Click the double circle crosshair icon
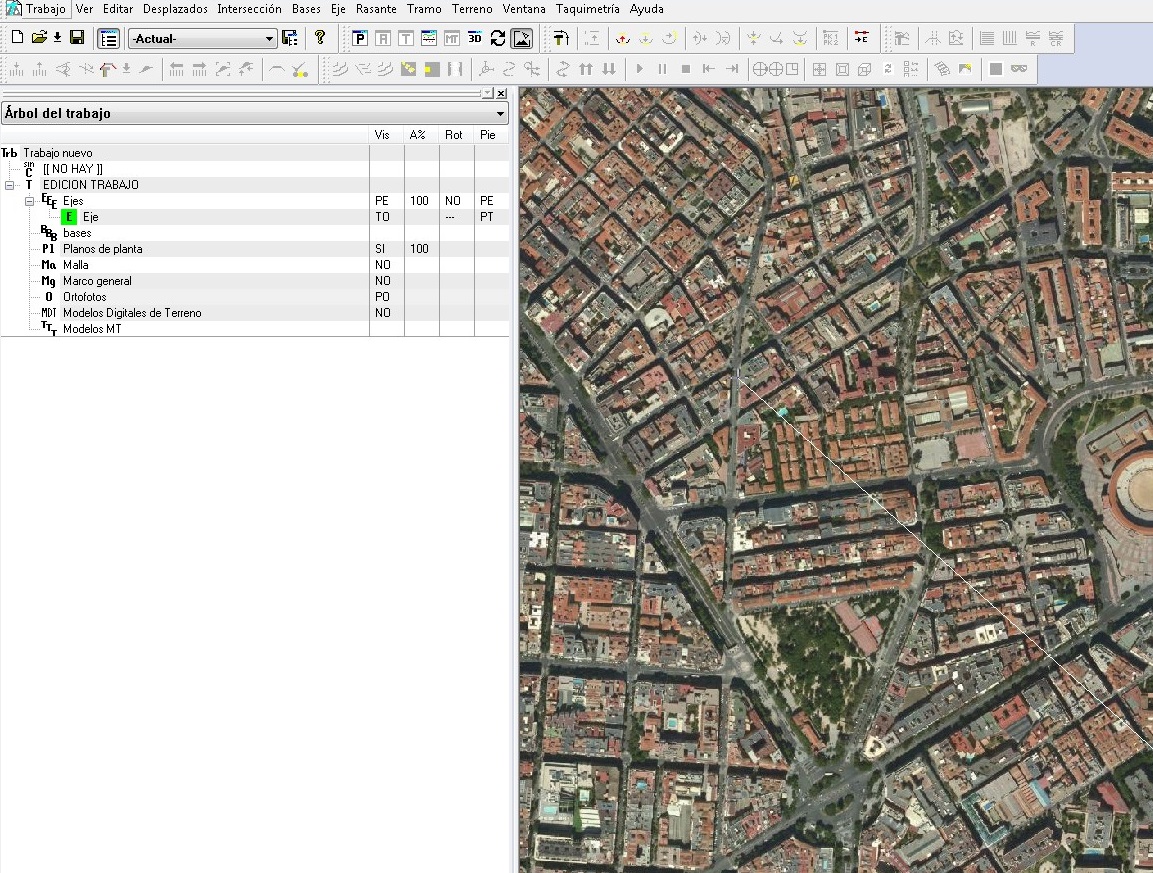1153x873 pixels. click(x=768, y=69)
